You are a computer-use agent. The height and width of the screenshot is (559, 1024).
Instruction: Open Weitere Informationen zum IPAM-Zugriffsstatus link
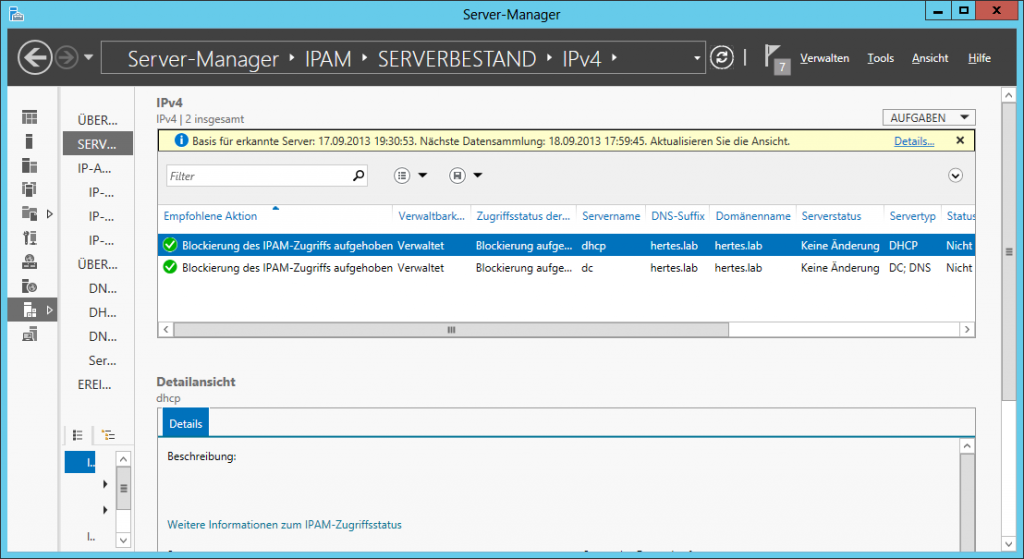284,524
